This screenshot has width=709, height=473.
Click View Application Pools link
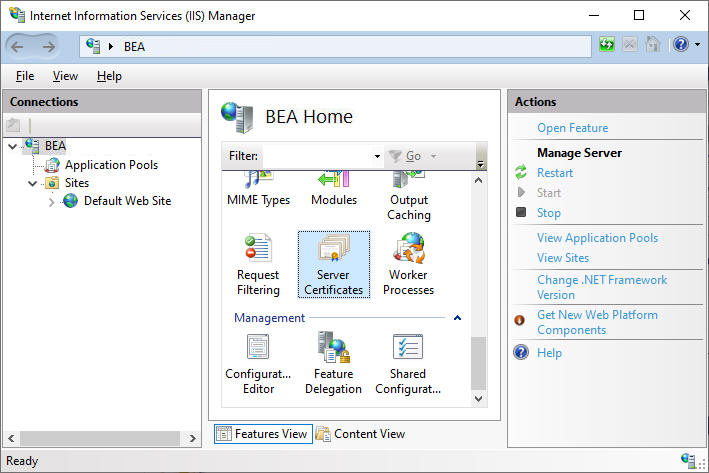point(597,238)
